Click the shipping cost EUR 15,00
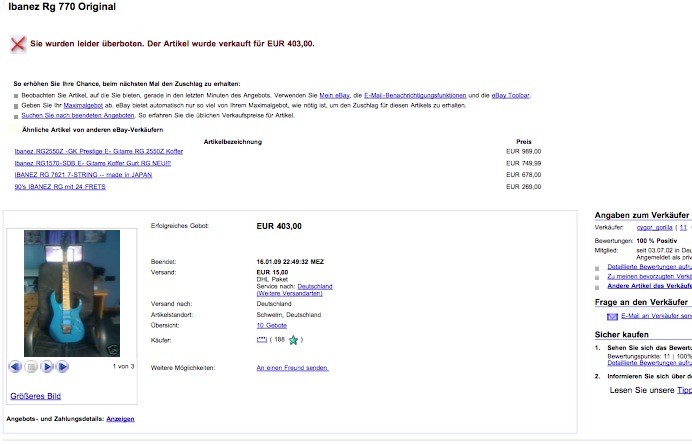The image size is (692, 445). tap(272, 272)
